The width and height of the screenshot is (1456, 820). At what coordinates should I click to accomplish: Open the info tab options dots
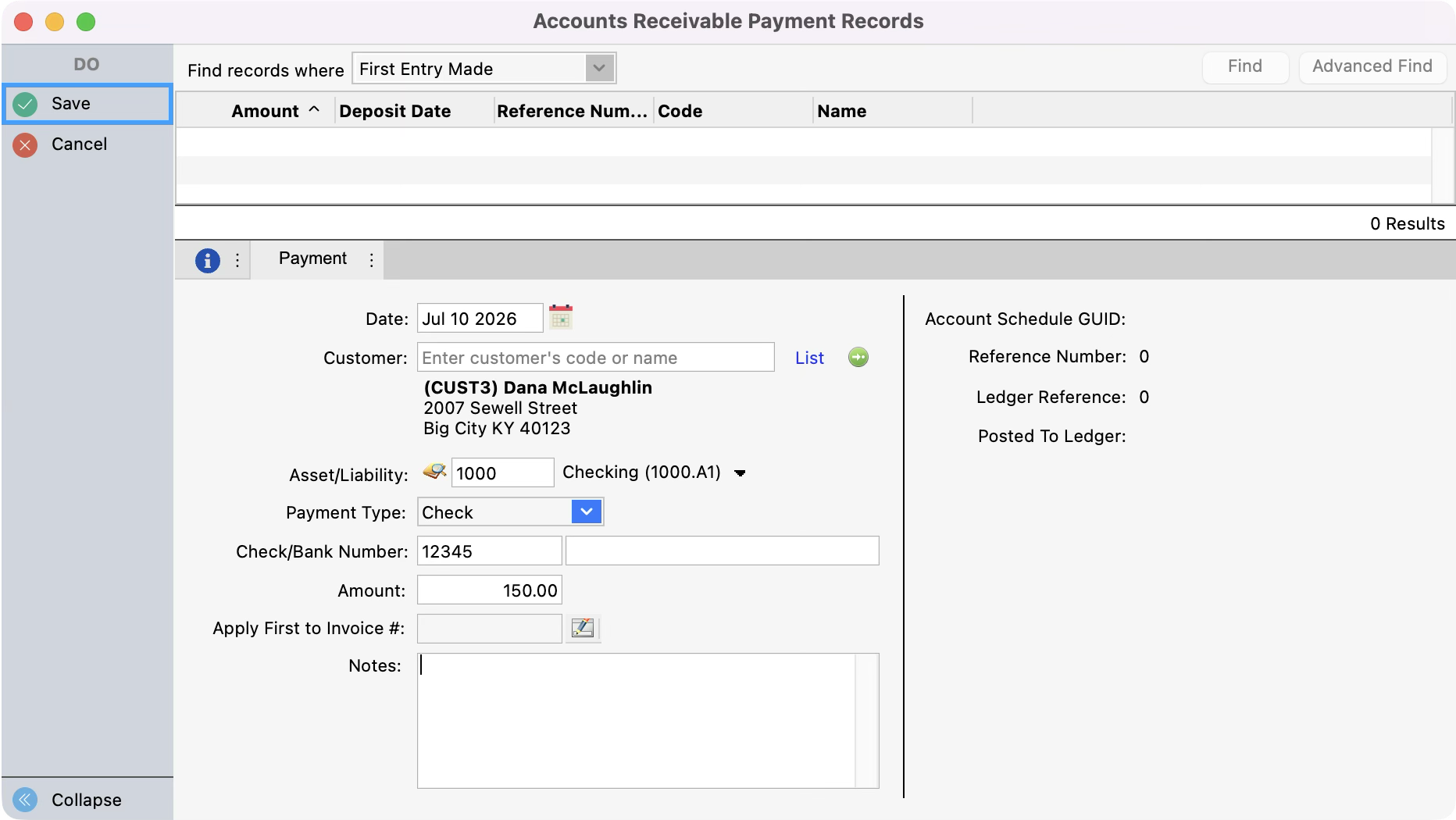pos(237,260)
